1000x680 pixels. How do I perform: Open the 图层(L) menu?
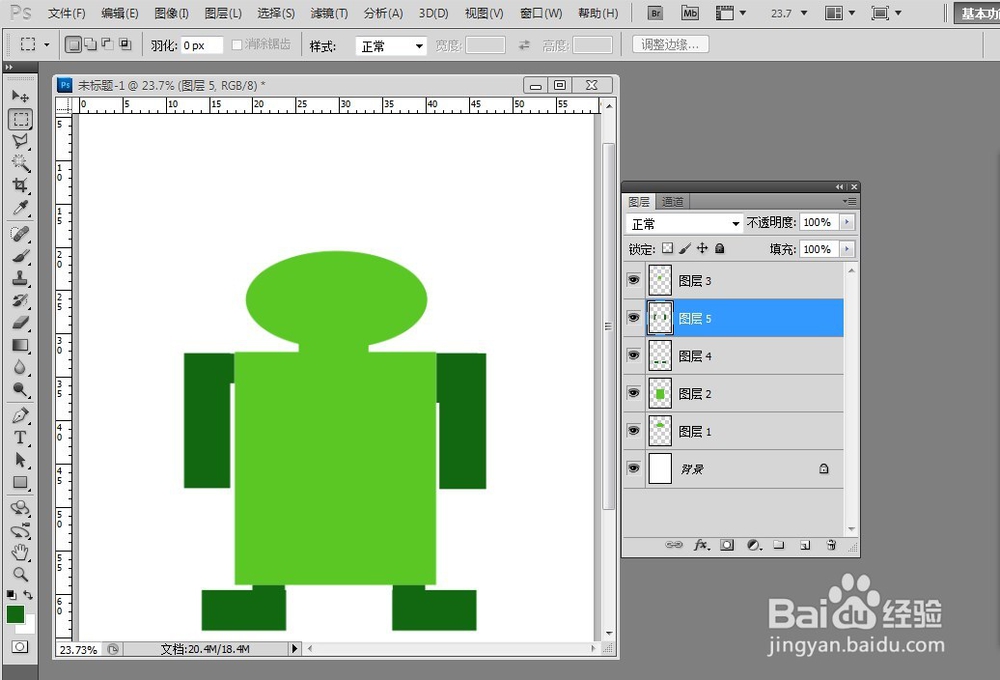pos(223,13)
